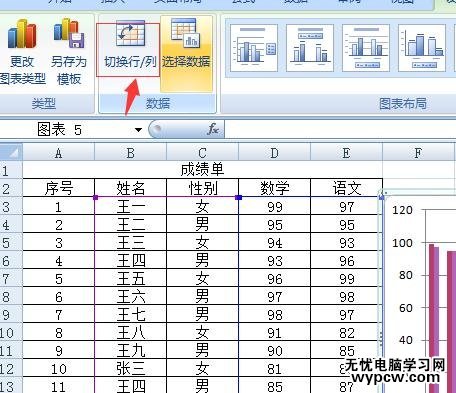The image size is (456, 393).
Task: Click name cell 王一
Action: click(x=130, y=206)
